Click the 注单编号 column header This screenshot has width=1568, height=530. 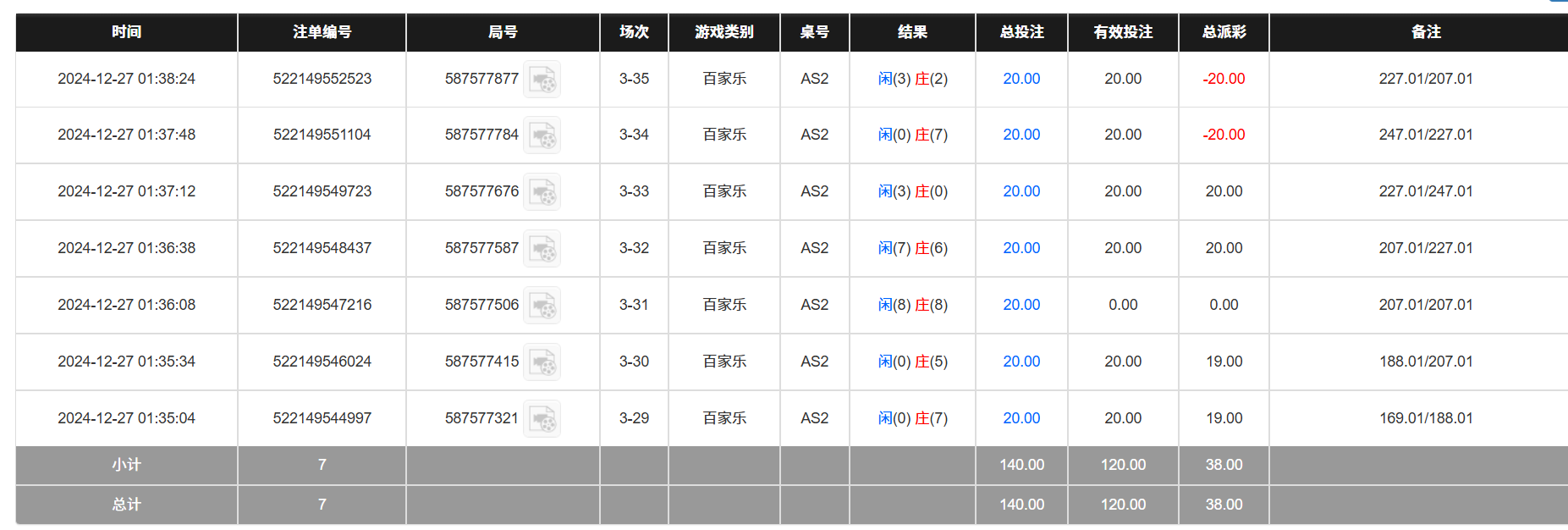point(322,32)
